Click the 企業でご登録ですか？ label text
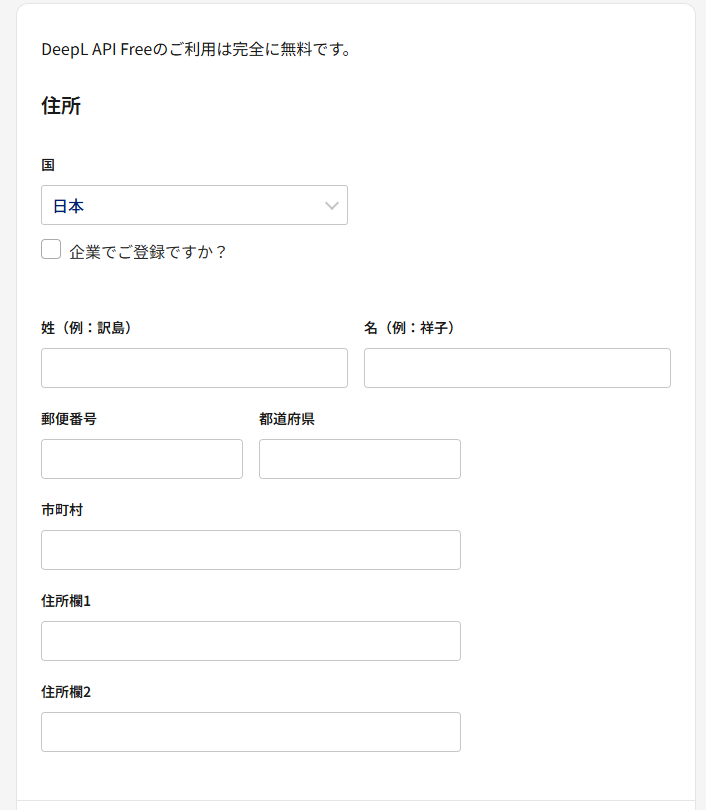This screenshot has height=810, width=706. click(x=148, y=252)
